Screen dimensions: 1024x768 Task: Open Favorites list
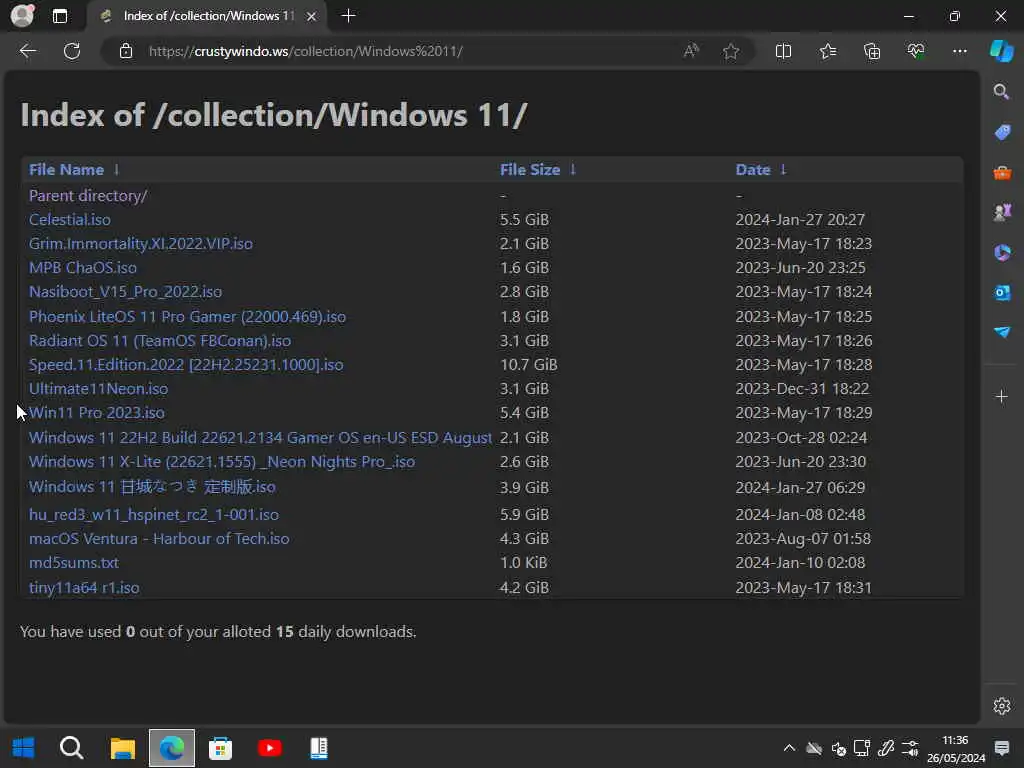[x=827, y=51]
